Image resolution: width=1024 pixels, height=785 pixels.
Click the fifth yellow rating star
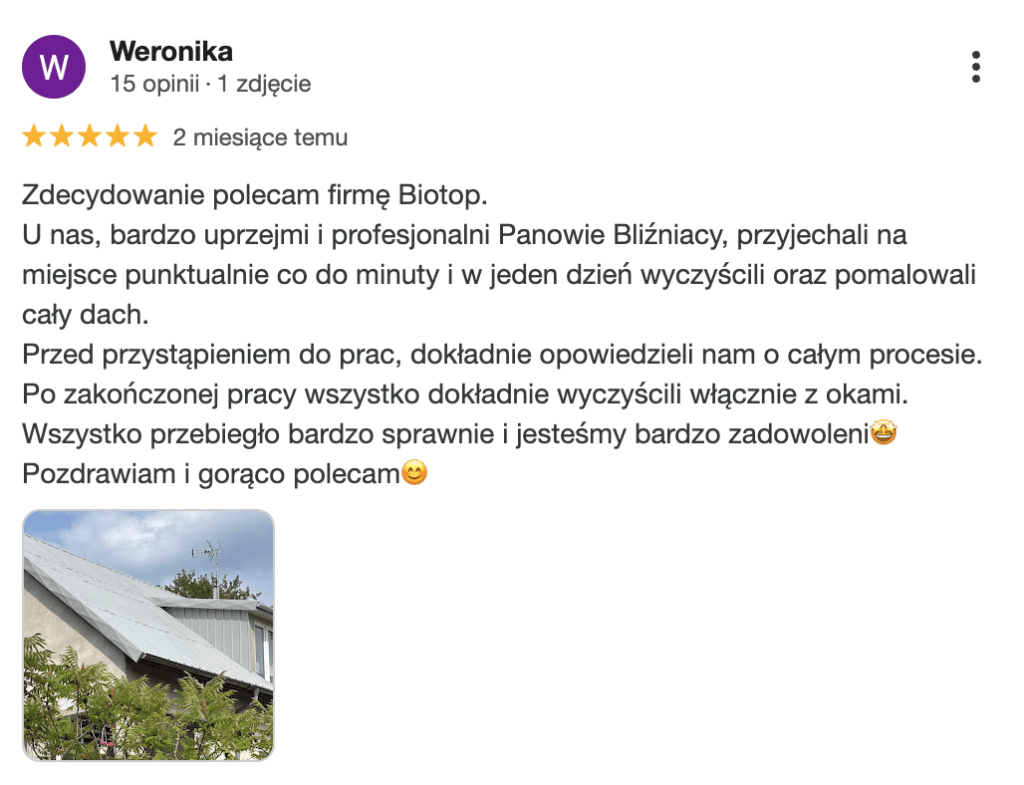145,137
